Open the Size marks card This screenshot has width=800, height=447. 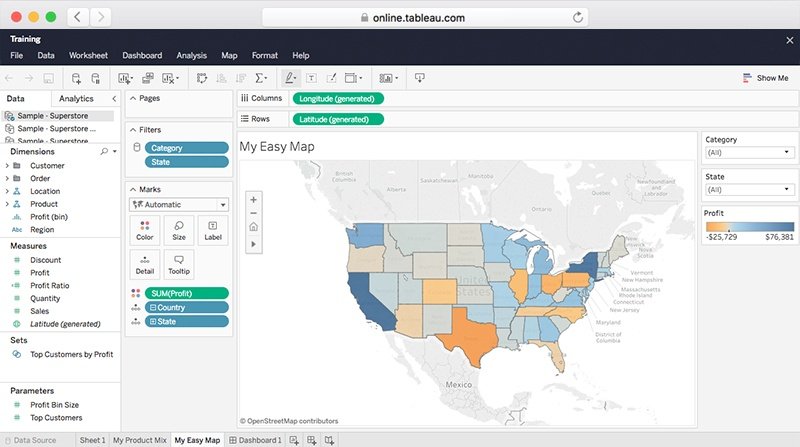tap(178, 231)
